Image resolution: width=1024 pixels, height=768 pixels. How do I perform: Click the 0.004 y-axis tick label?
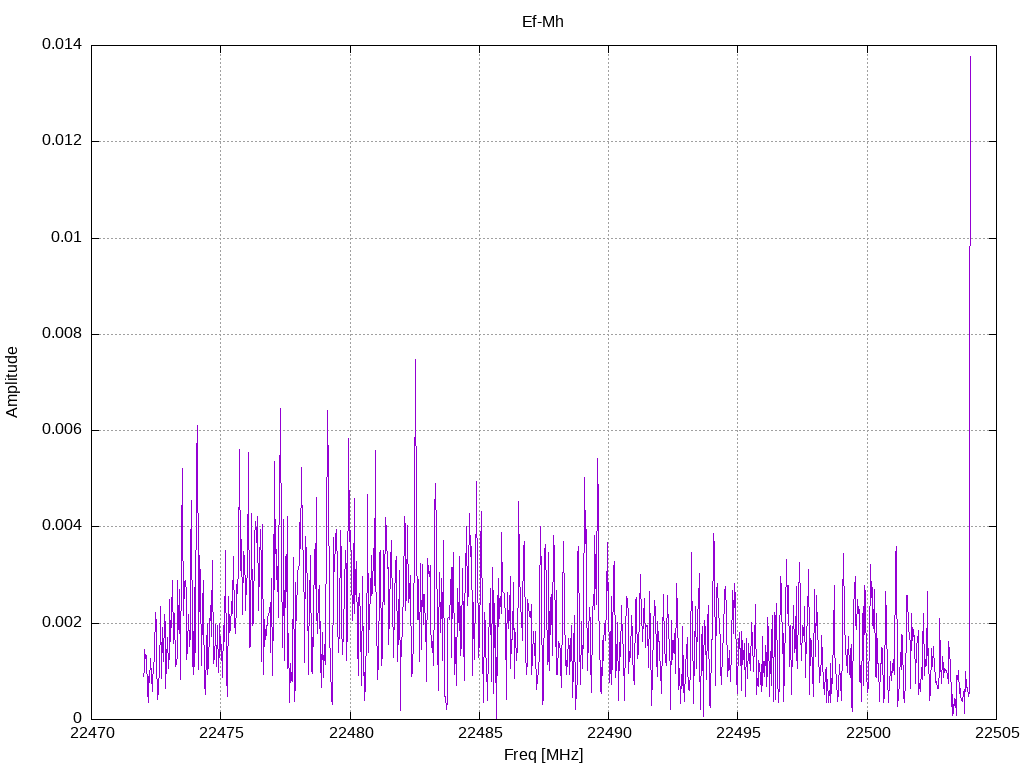point(61,526)
